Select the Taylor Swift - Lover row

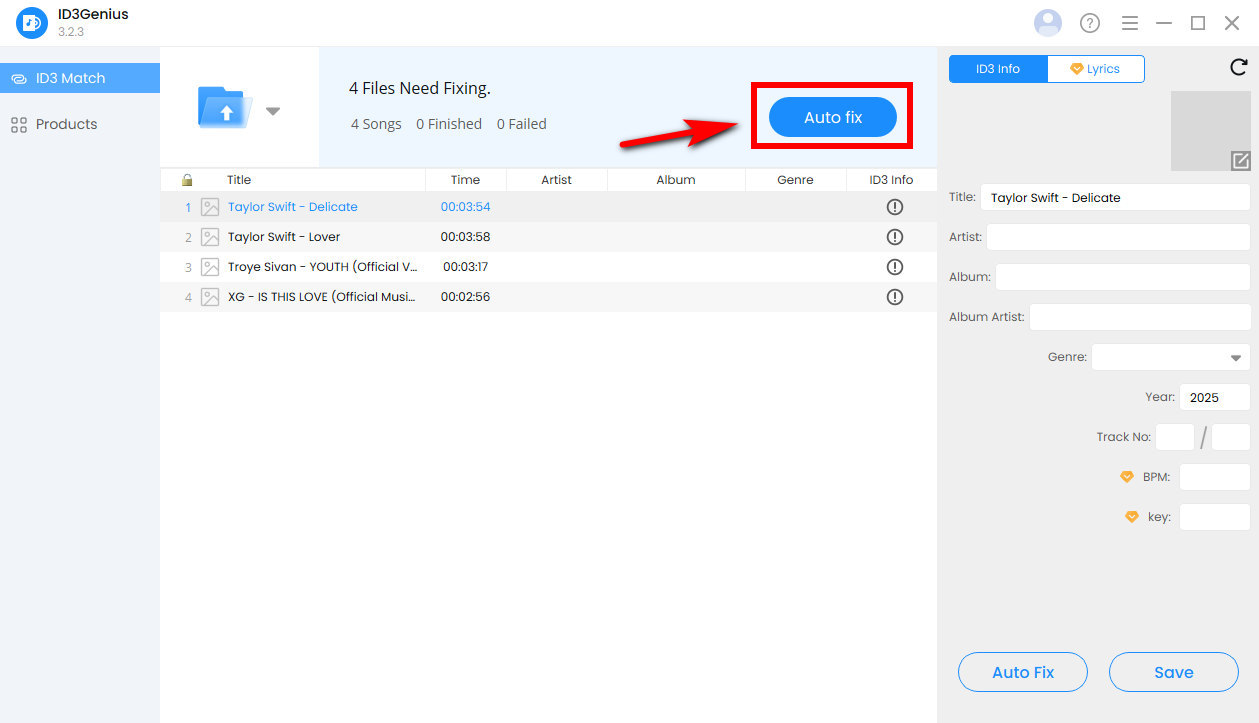[x=548, y=237]
